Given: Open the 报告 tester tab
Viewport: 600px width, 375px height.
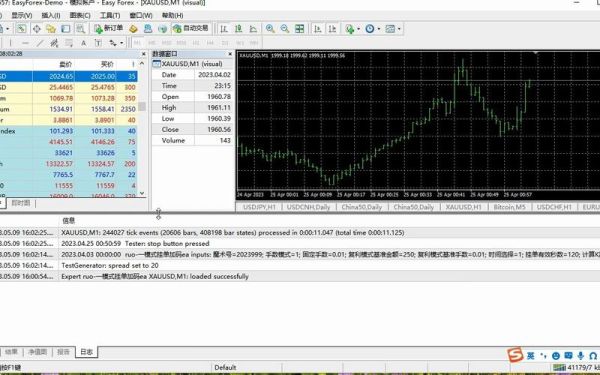Looking at the screenshot, I should coord(63,352).
